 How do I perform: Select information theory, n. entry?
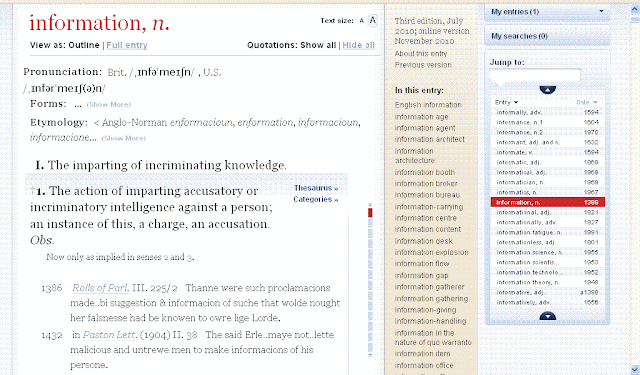(547, 282)
